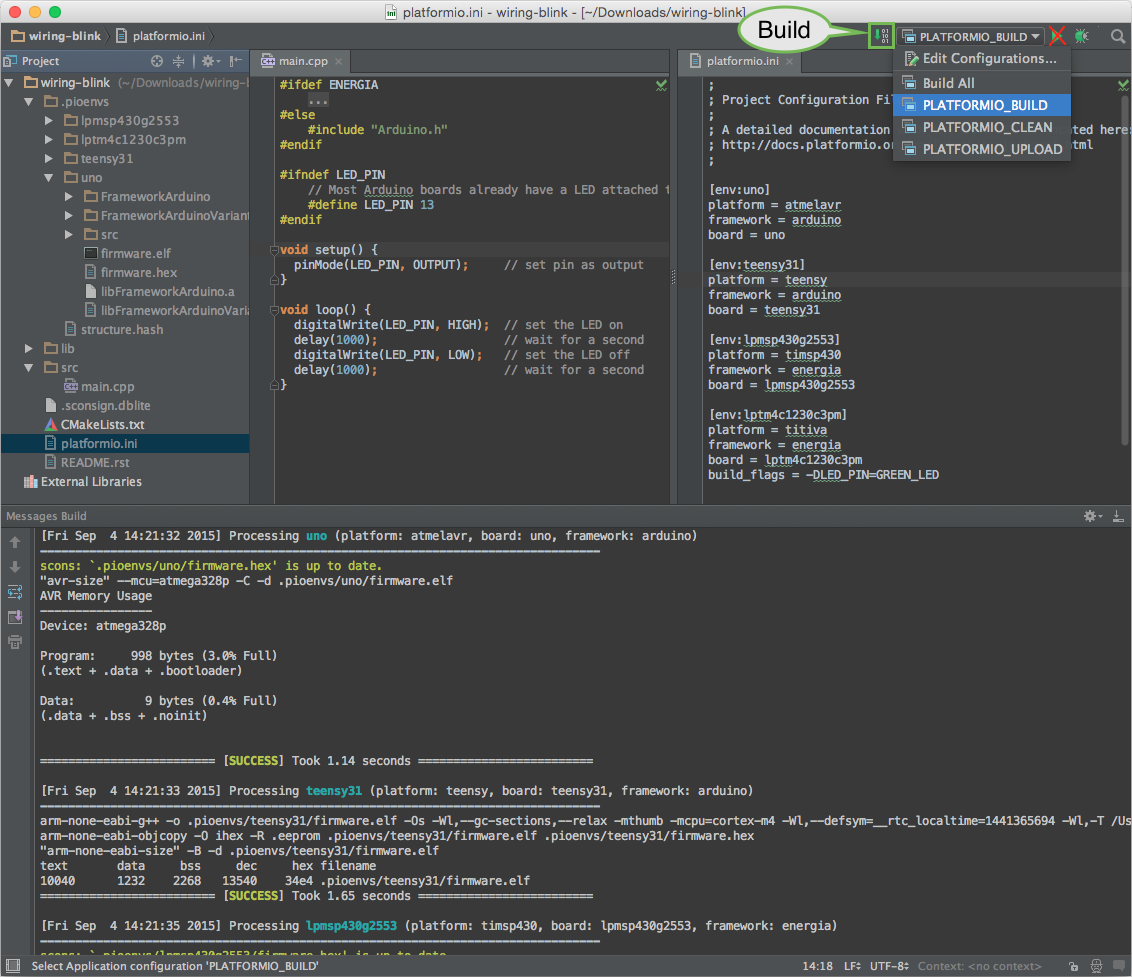Click green inspection checkmark in main.cpp editor

pos(661,85)
